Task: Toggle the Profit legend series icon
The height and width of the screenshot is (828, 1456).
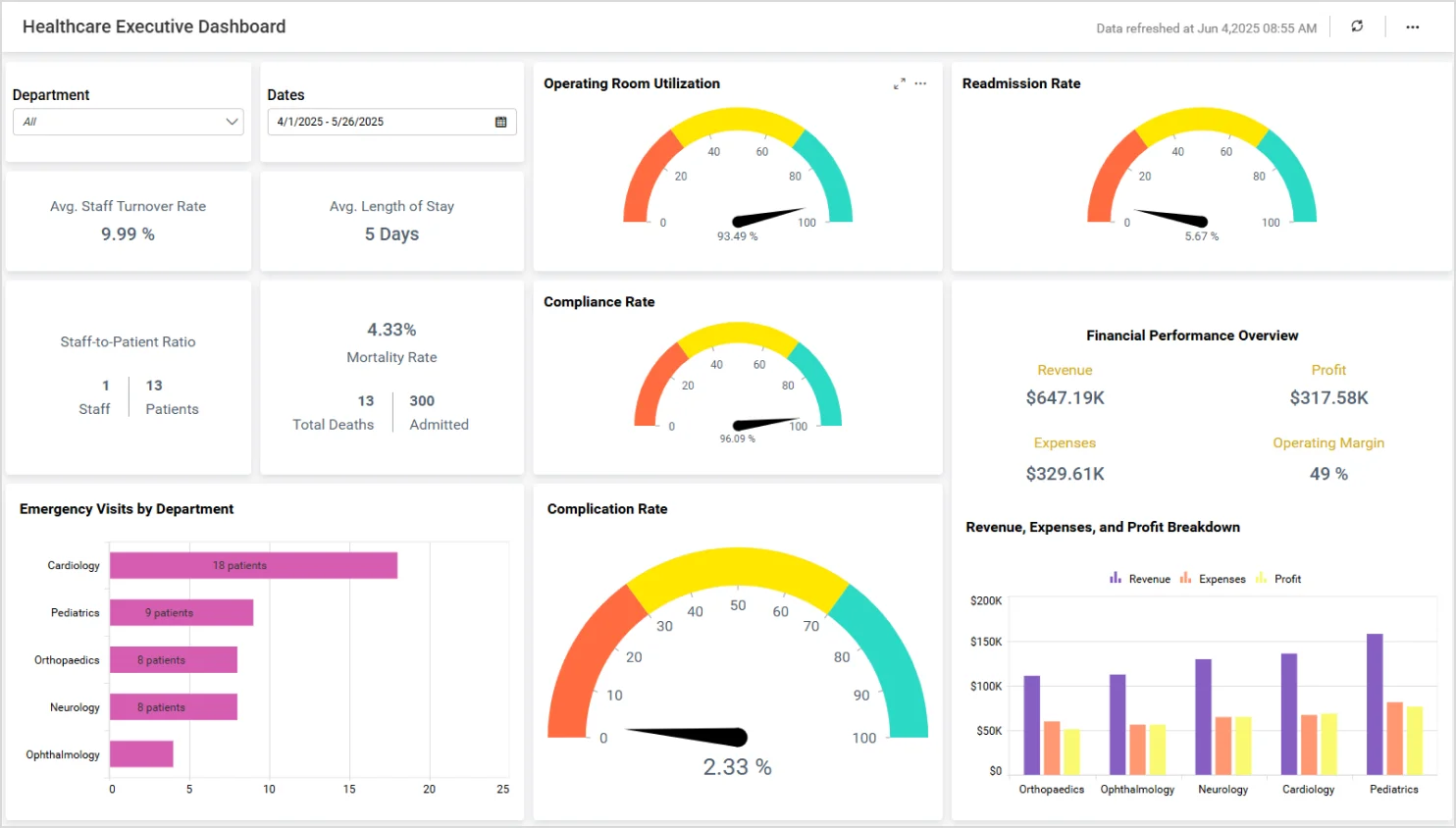Action: [x=1261, y=579]
